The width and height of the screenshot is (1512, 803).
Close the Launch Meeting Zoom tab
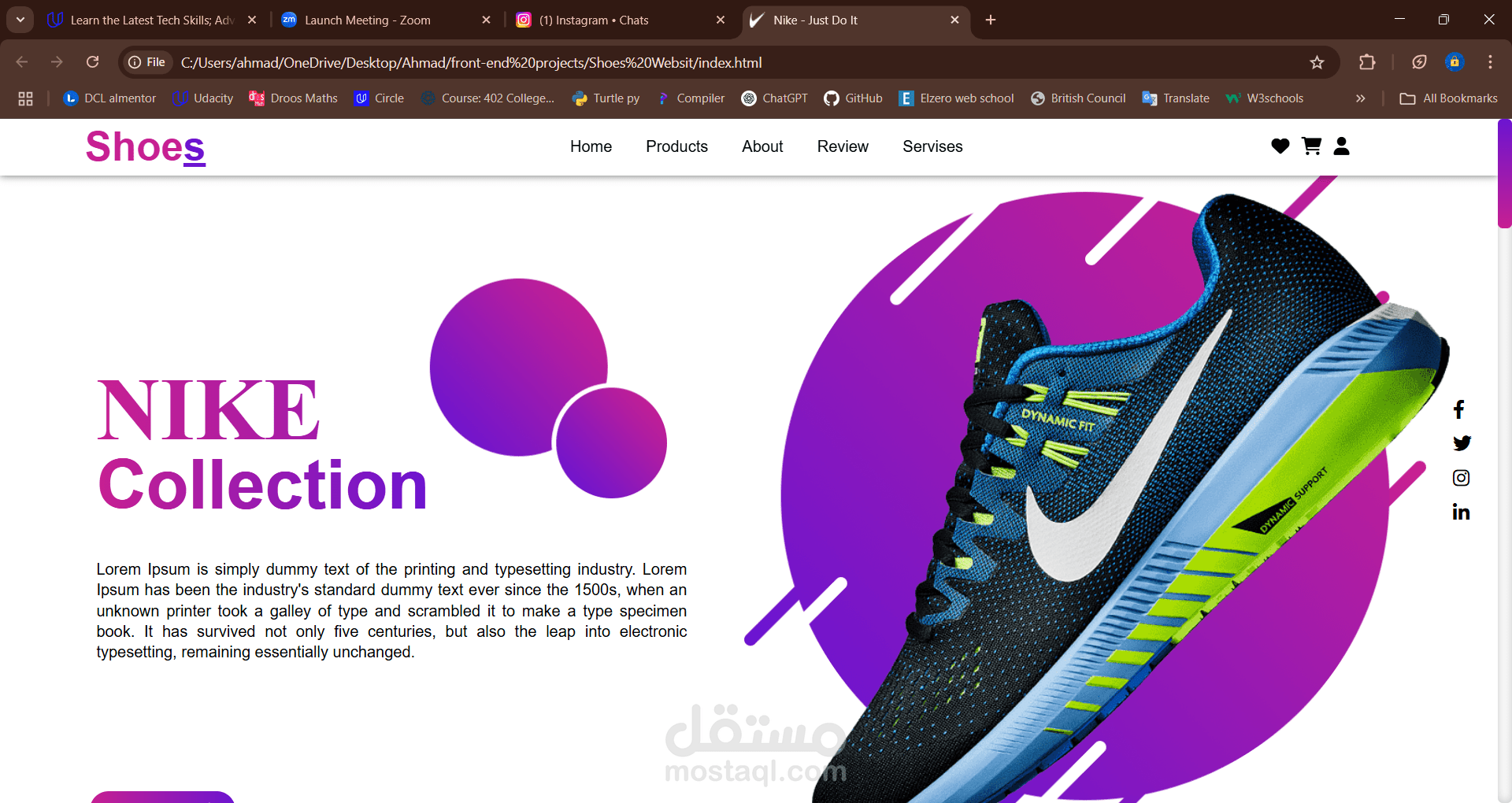(x=486, y=20)
